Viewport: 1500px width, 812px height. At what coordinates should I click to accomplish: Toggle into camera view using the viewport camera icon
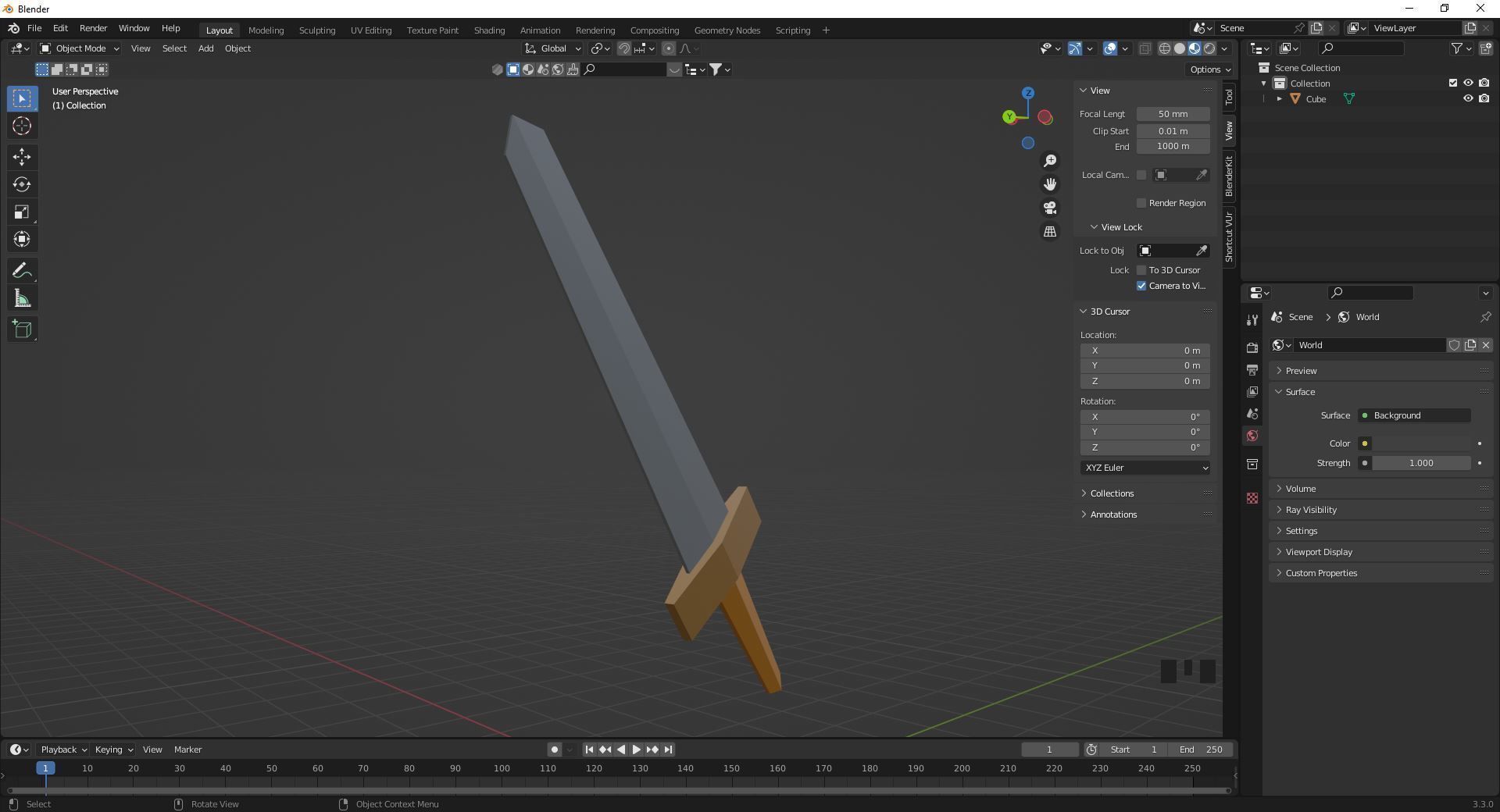[1050, 208]
